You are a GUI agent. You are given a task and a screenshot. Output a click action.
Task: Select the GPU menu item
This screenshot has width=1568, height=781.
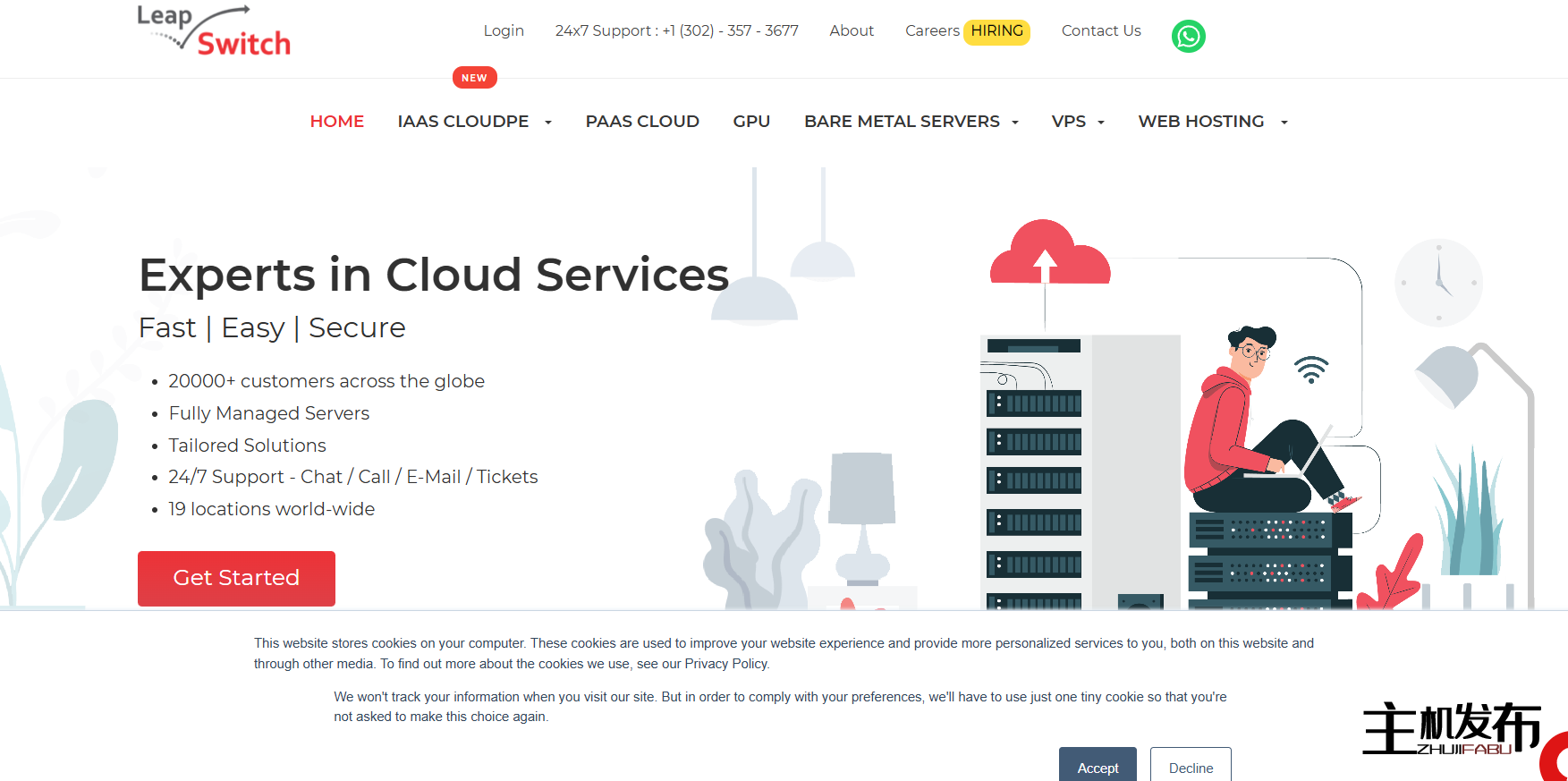point(751,122)
